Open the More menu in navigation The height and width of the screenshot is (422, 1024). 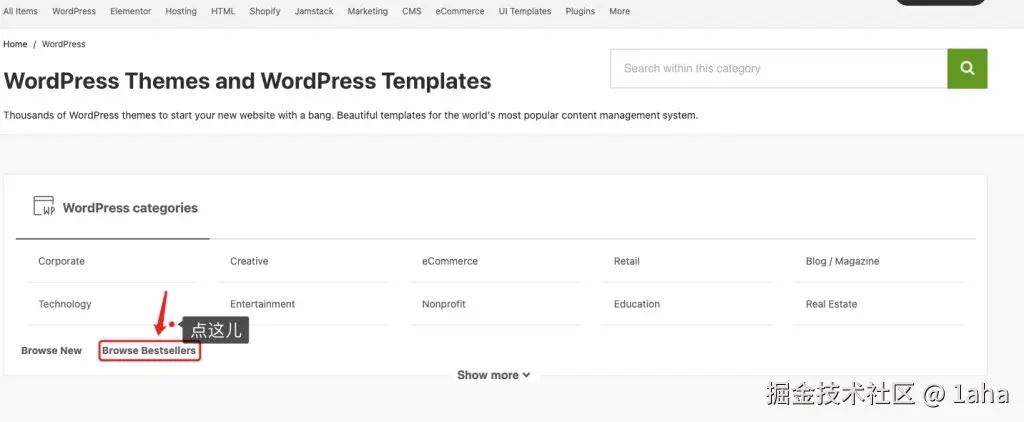(x=619, y=12)
